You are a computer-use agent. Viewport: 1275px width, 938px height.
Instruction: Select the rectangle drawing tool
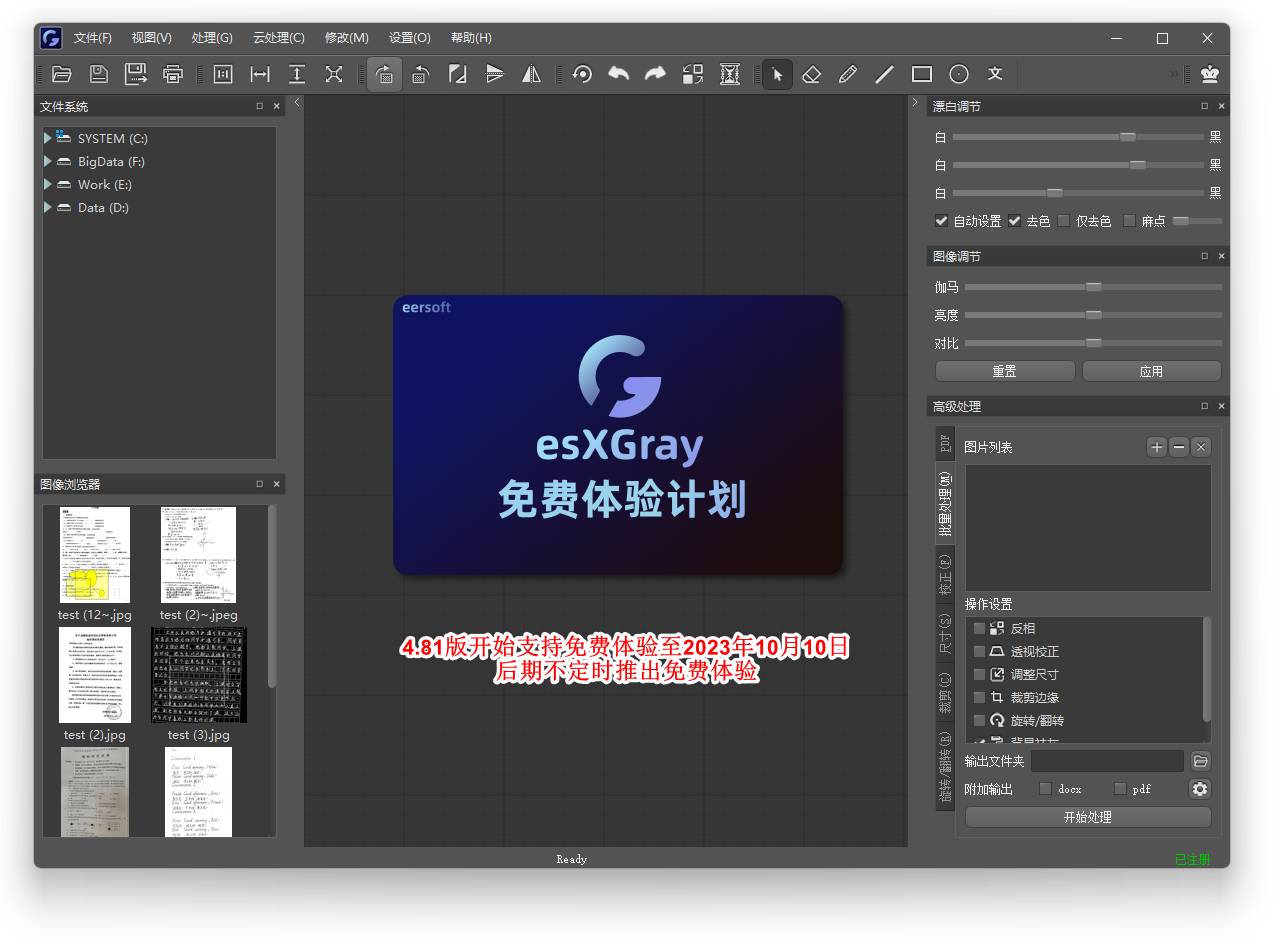tap(921, 74)
